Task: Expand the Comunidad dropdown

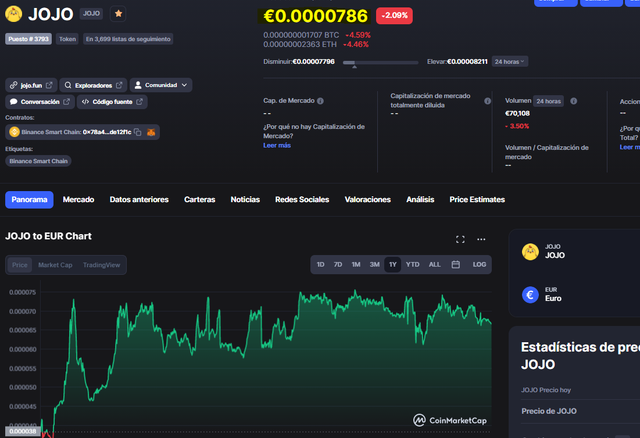Action: (x=161, y=85)
